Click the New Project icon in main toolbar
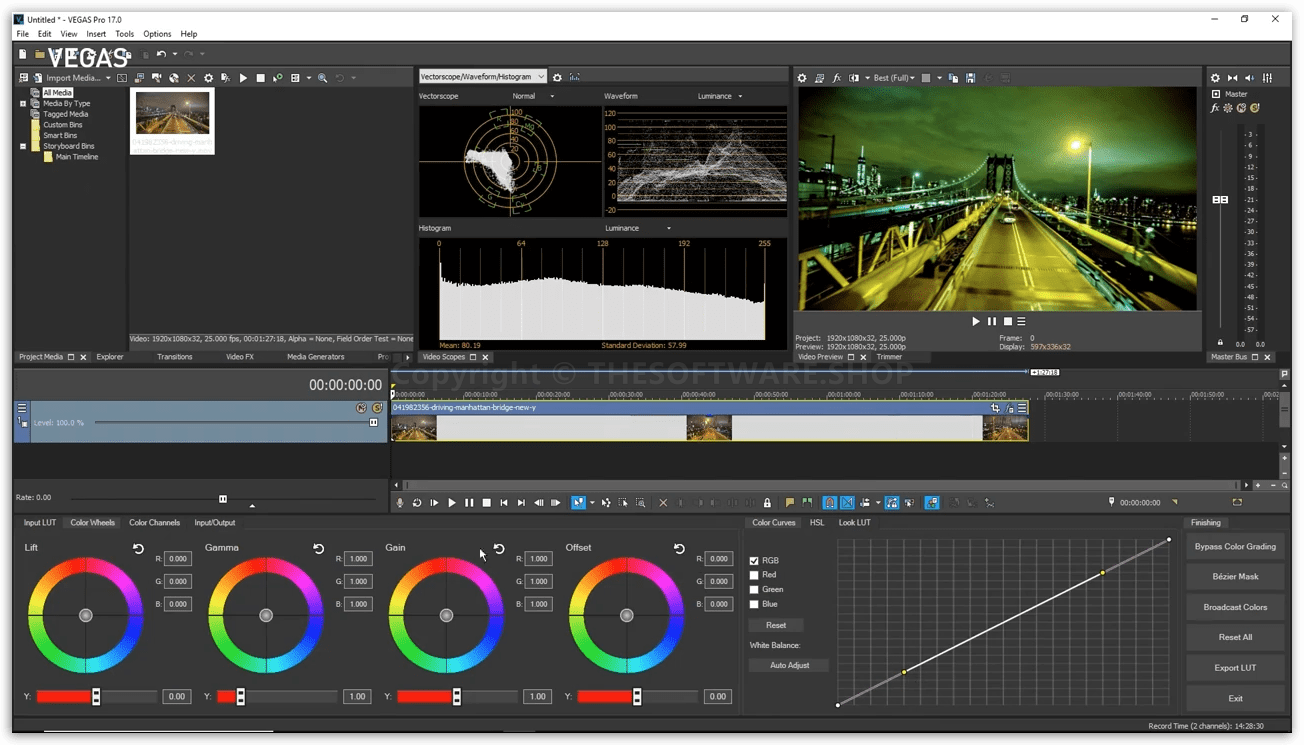This screenshot has height=745, width=1304. coord(22,54)
